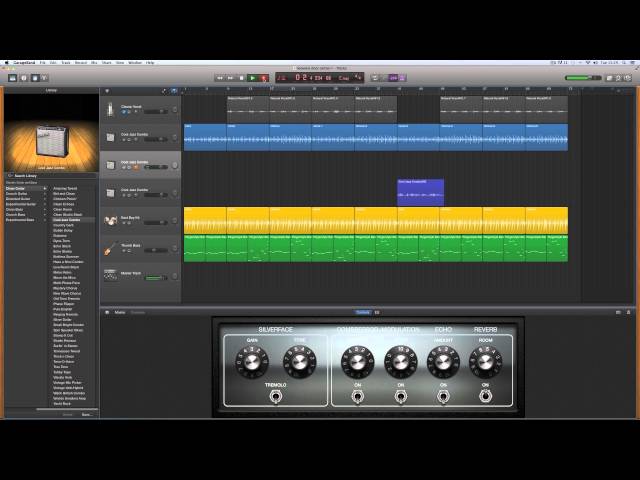Screen dimensions: 640x480
Task: Open the Editors scissors button
Action: (x=44, y=78)
